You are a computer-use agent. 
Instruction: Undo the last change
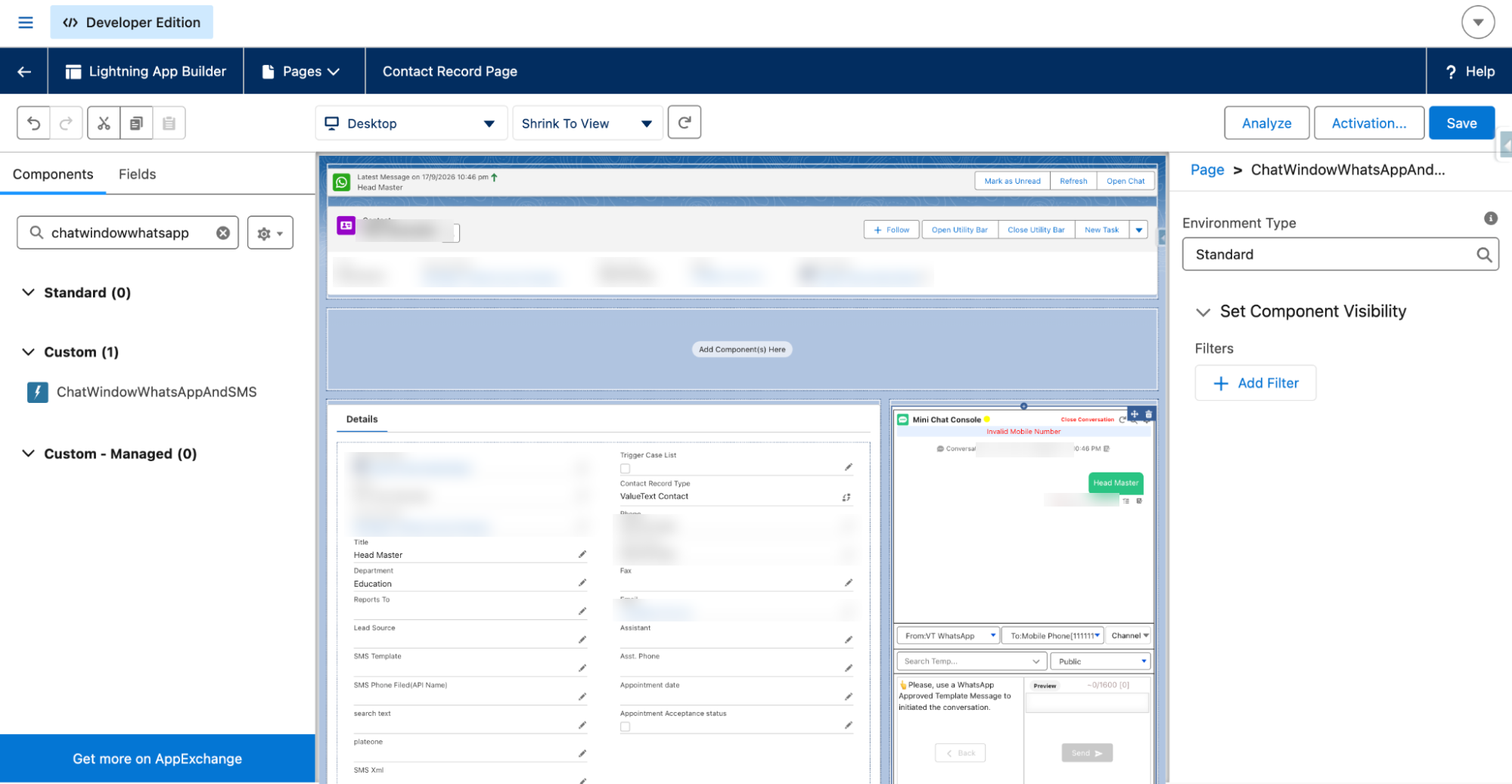(x=34, y=123)
